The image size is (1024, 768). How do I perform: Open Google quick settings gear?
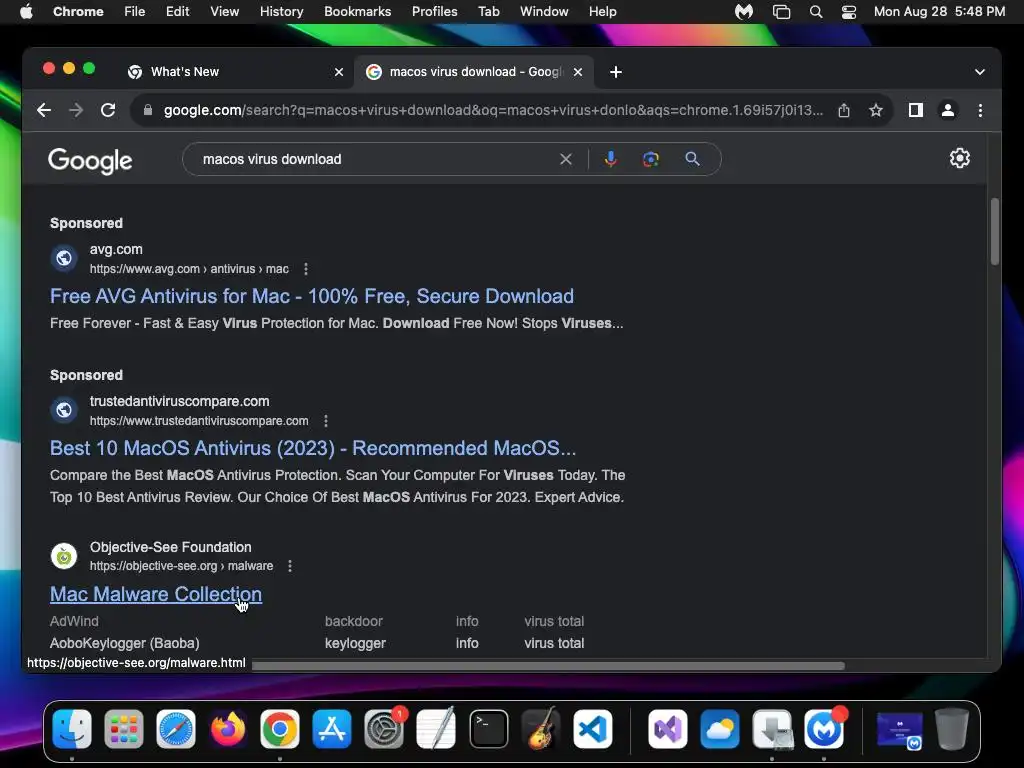[959, 158]
